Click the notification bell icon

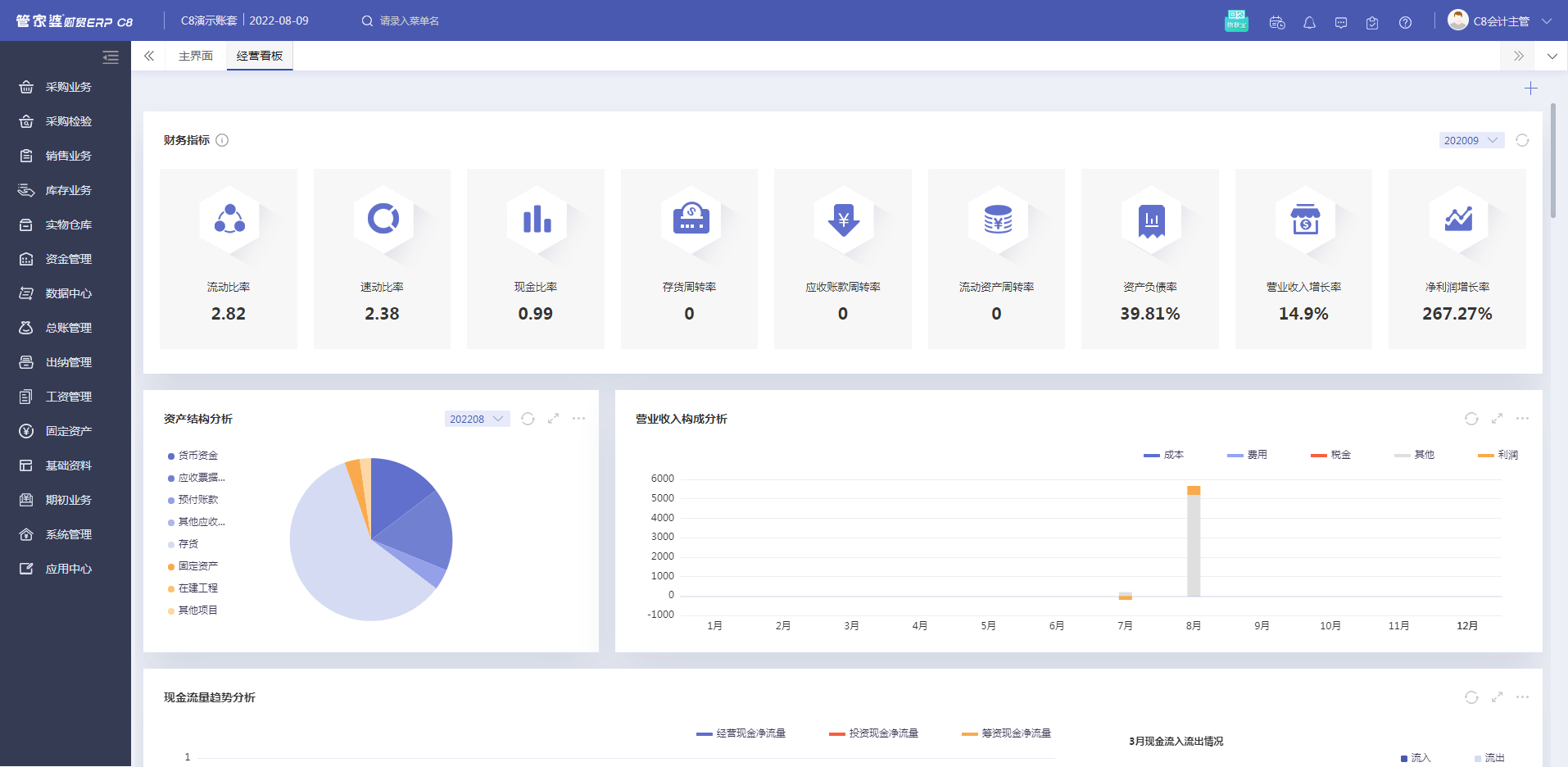[x=1309, y=23]
